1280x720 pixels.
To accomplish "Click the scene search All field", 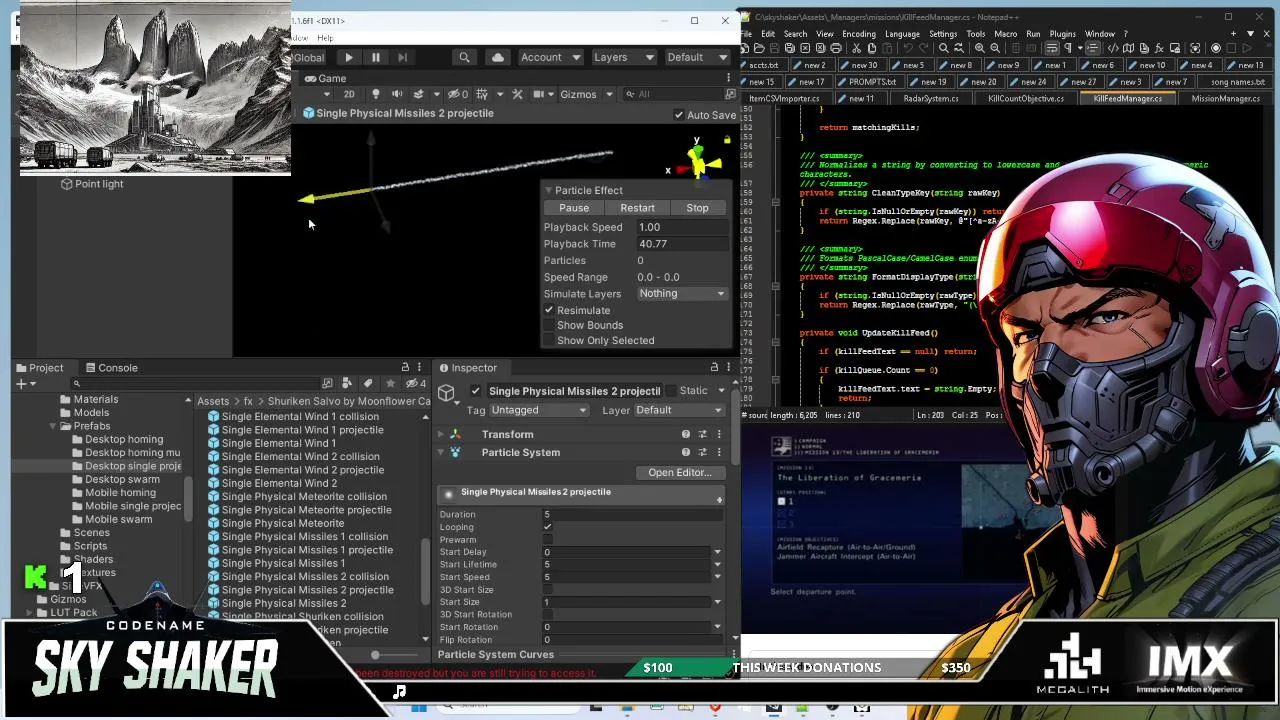I will (x=675, y=94).
